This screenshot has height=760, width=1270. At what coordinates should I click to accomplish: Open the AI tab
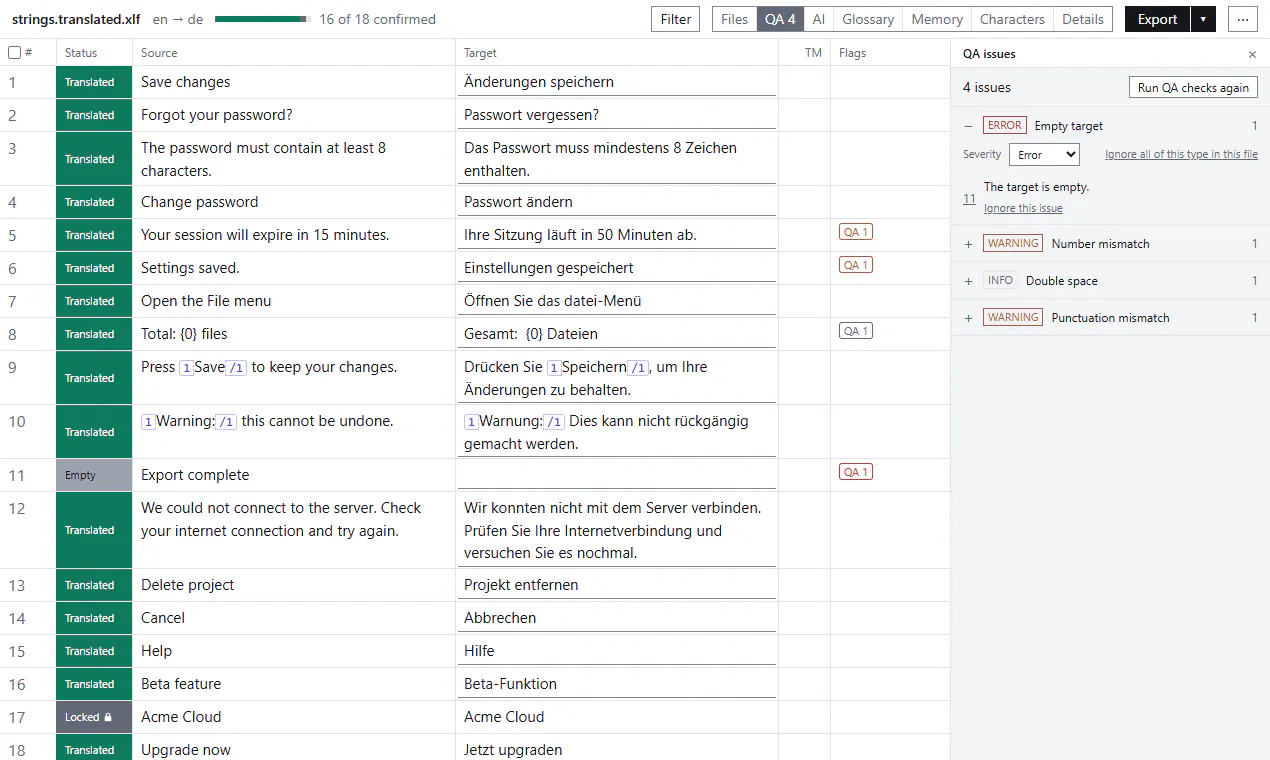(819, 19)
